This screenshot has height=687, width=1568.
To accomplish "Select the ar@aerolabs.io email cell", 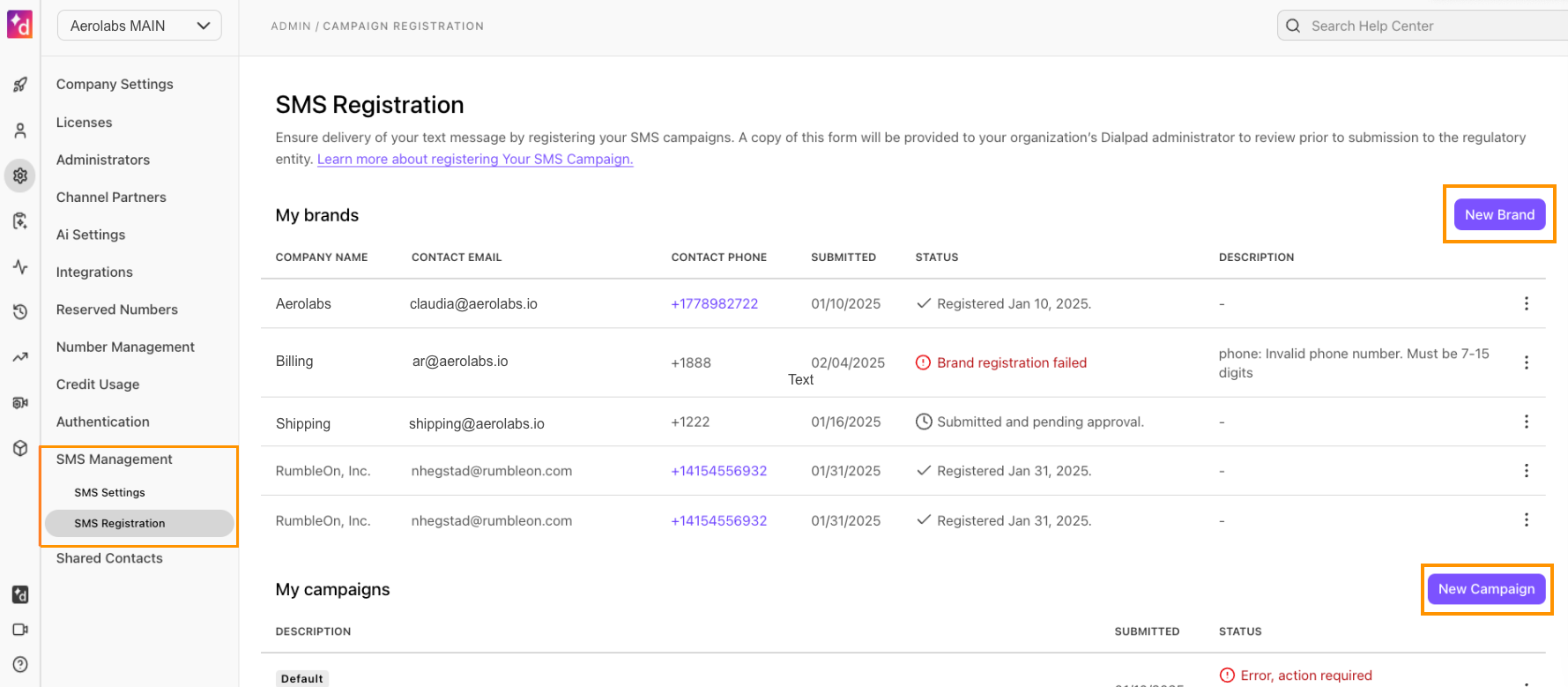I will 460,361.
